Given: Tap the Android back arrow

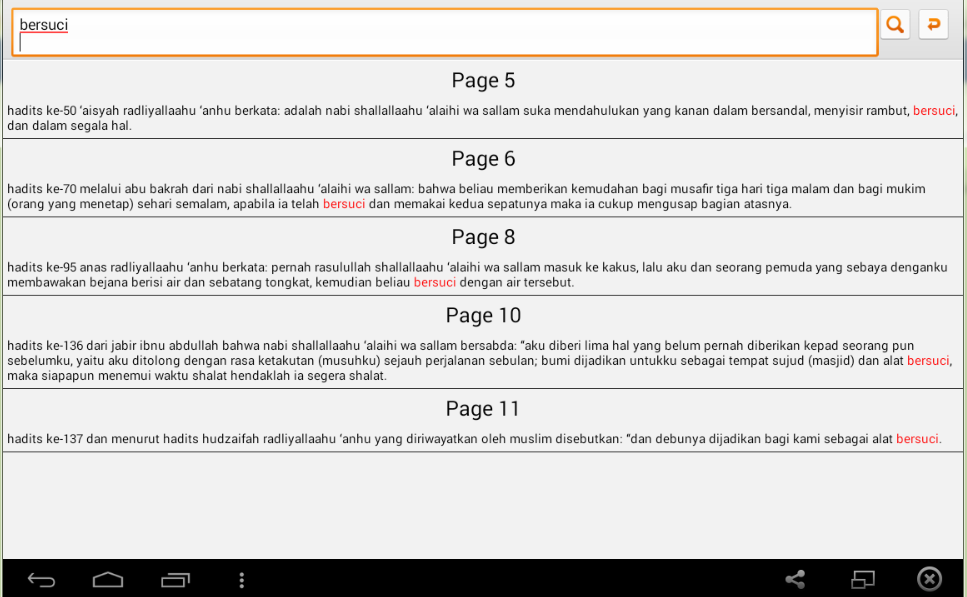Looking at the screenshot, I should (x=41, y=580).
